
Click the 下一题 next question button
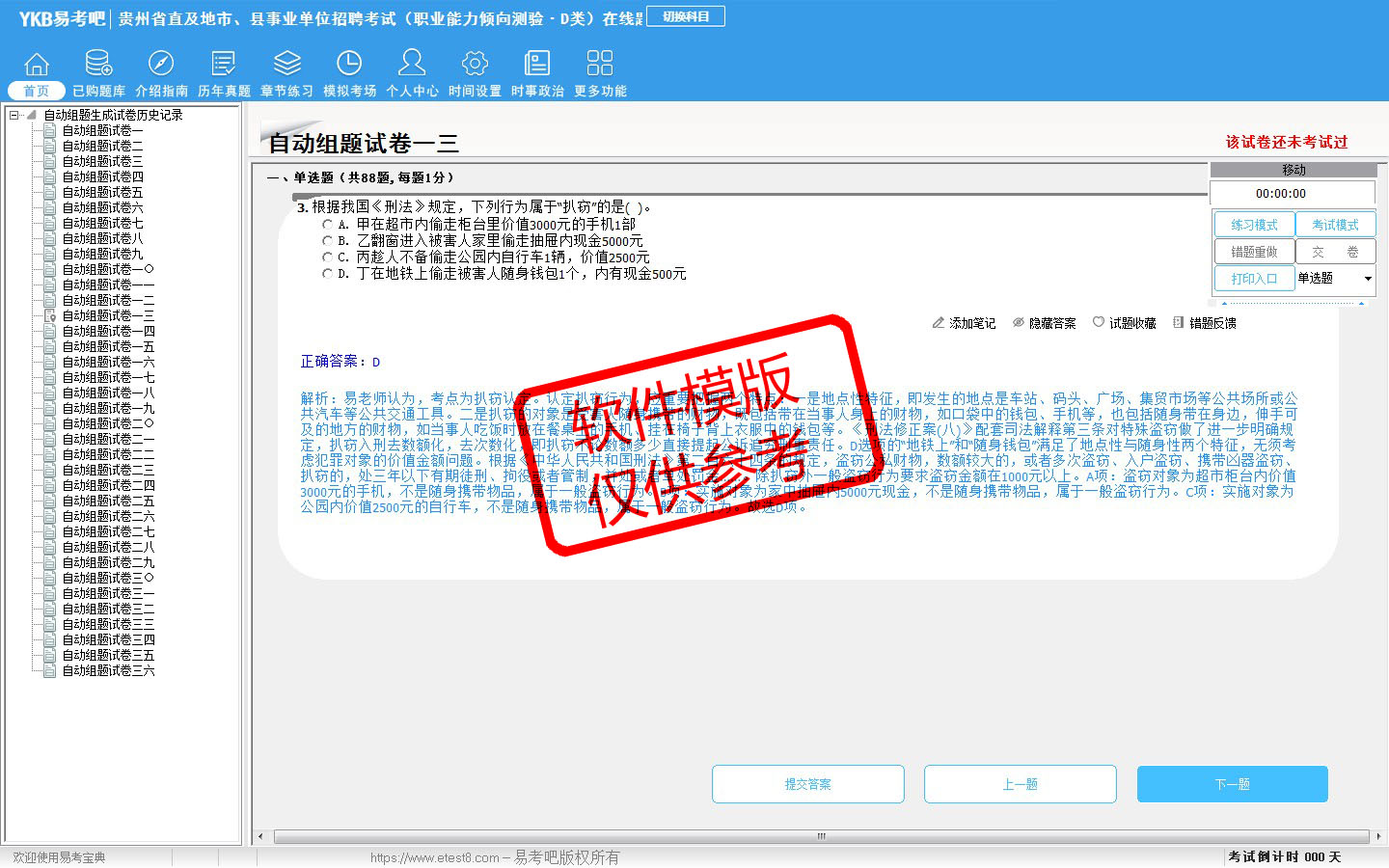coord(1232,784)
